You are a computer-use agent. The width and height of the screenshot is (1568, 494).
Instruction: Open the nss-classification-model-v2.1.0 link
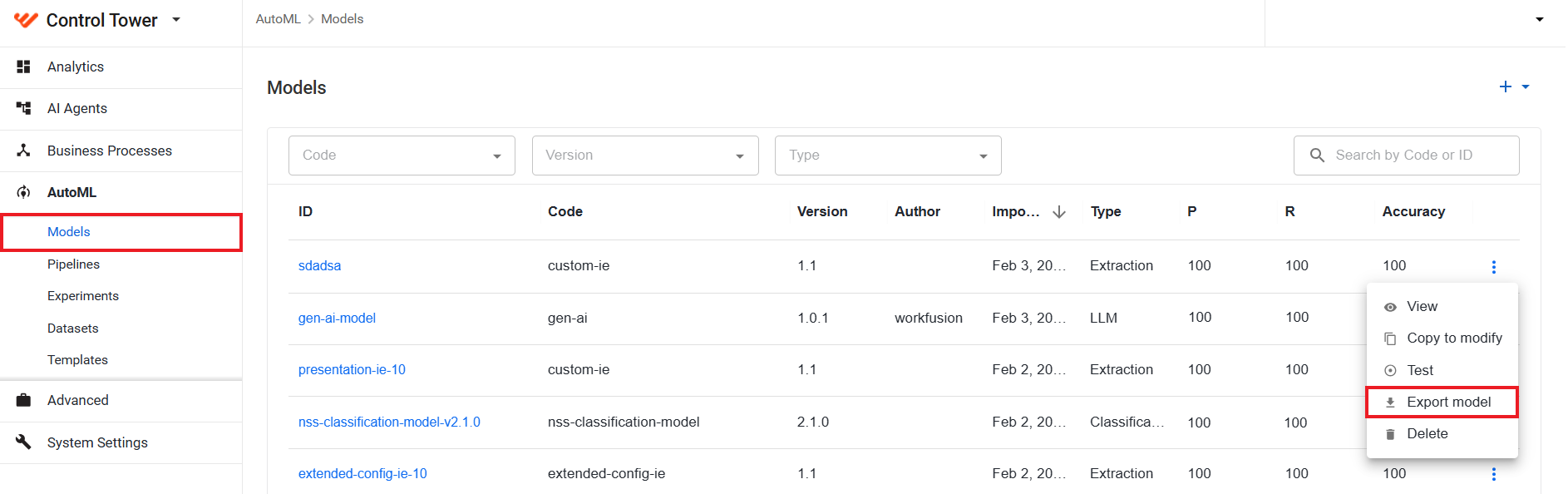[389, 422]
